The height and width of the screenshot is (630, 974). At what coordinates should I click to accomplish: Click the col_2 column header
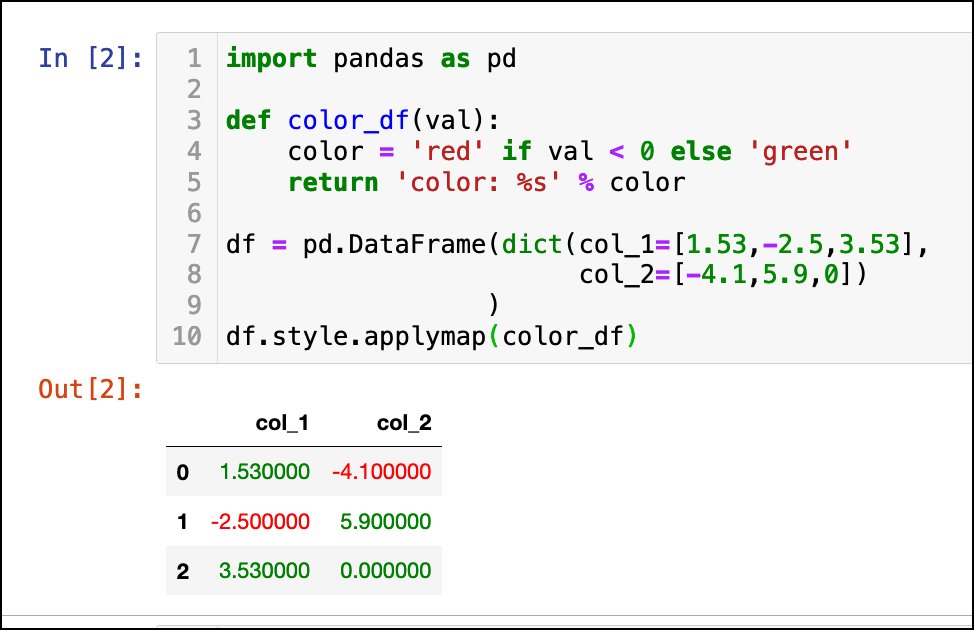(x=404, y=423)
